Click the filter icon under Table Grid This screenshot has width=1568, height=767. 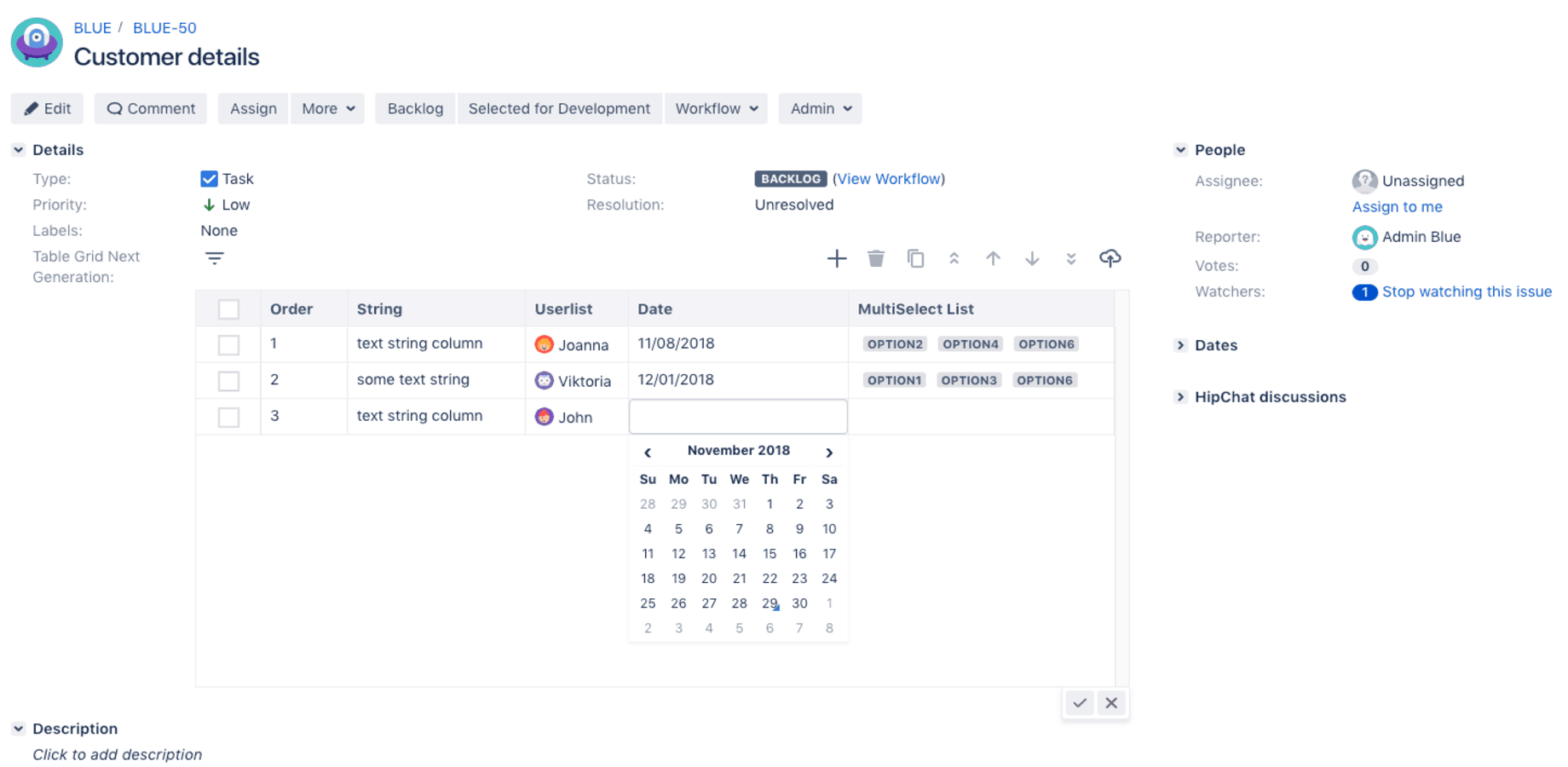click(x=214, y=258)
